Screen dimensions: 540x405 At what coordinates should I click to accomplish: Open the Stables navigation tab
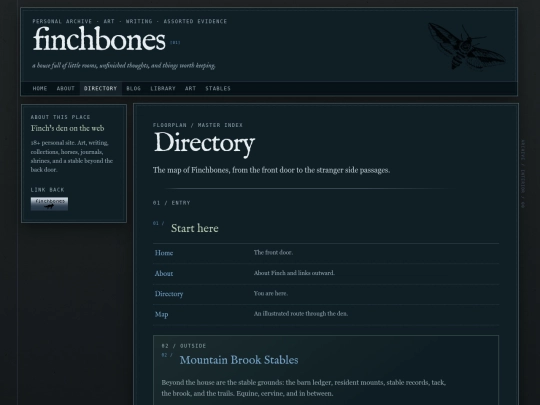218,89
